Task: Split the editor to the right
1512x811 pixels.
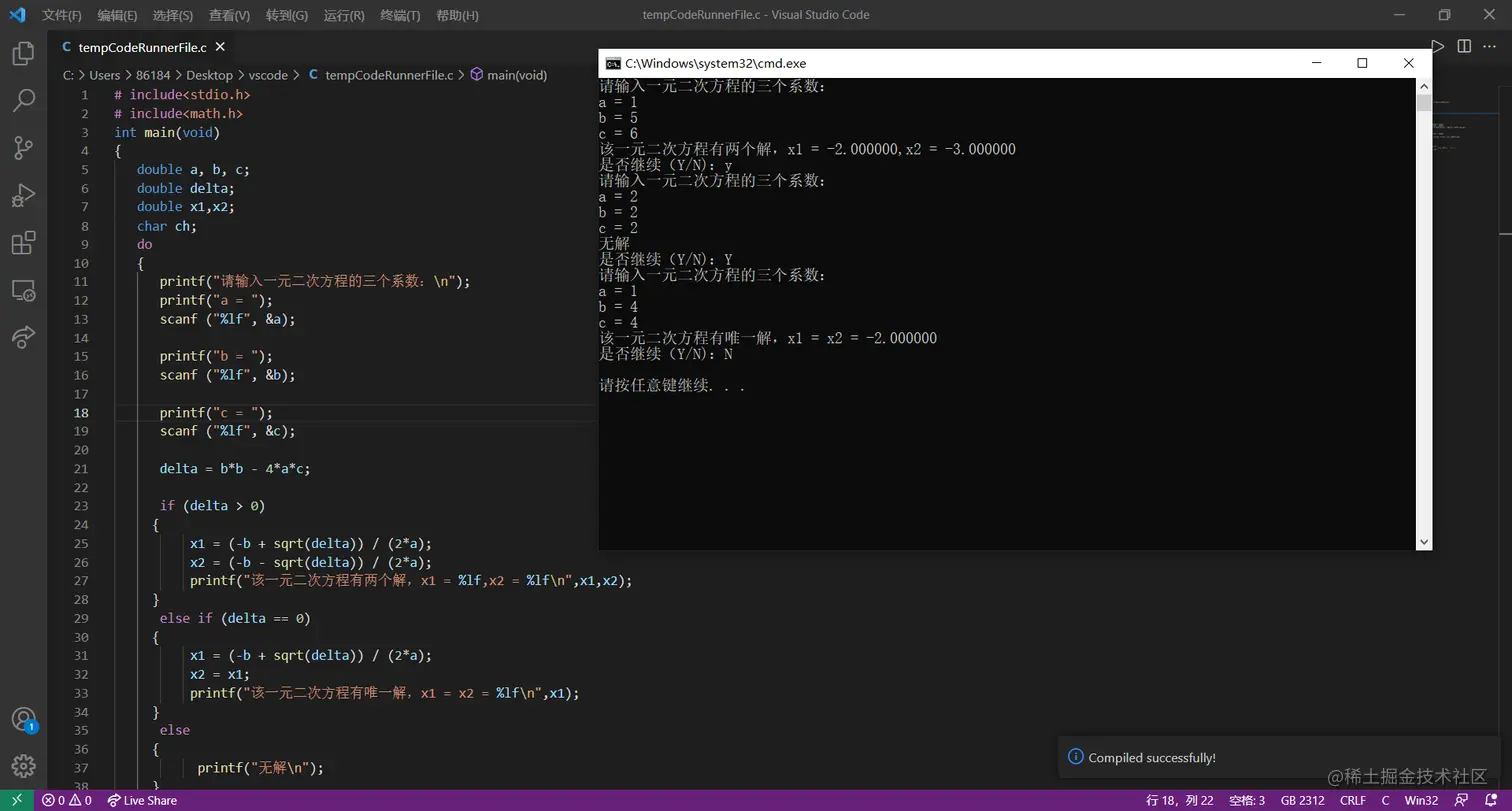Action: (1464, 47)
